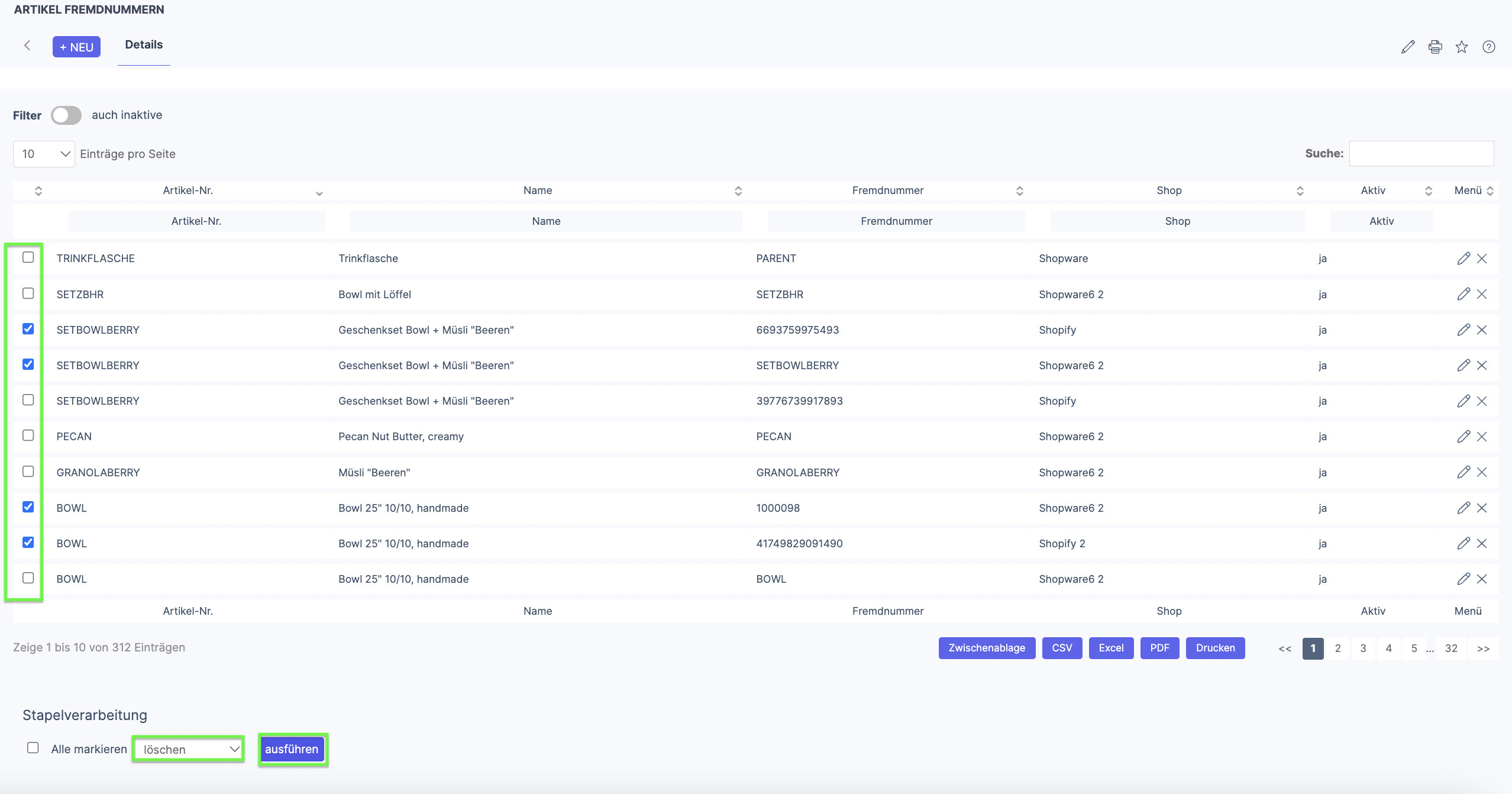
Task: Delete the PECAN row with X icon
Action: click(x=1482, y=437)
